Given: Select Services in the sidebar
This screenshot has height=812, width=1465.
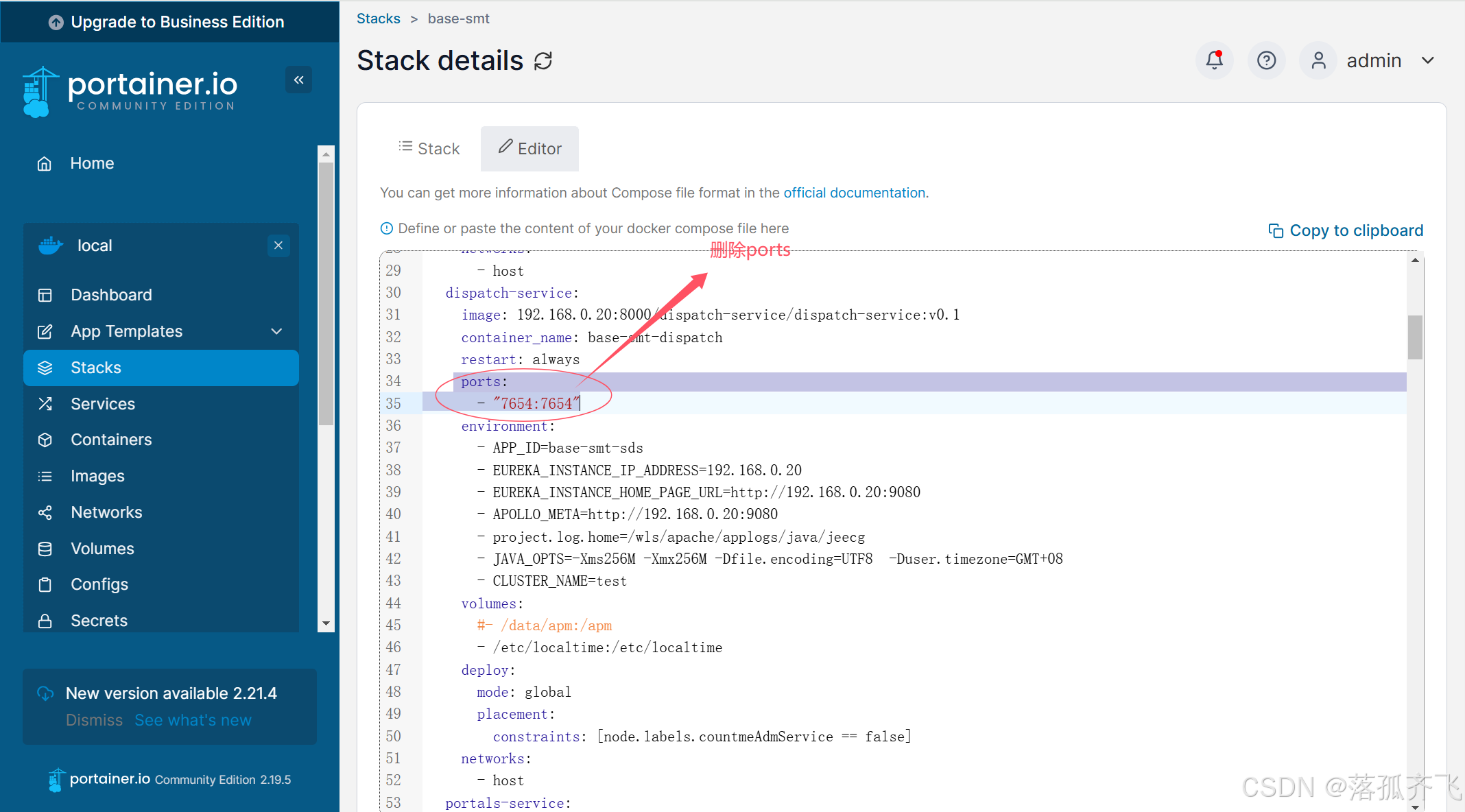Looking at the screenshot, I should pyautogui.click(x=103, y=403).
